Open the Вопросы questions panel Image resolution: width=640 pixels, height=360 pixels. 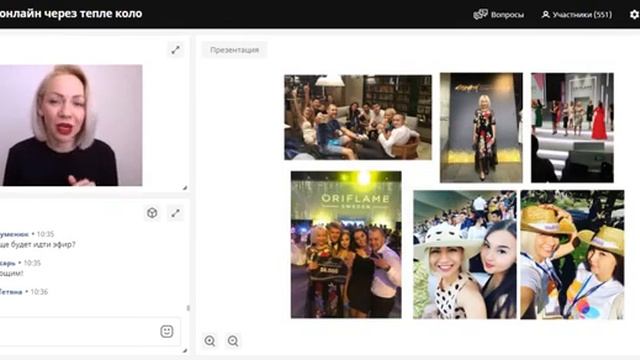498,14
